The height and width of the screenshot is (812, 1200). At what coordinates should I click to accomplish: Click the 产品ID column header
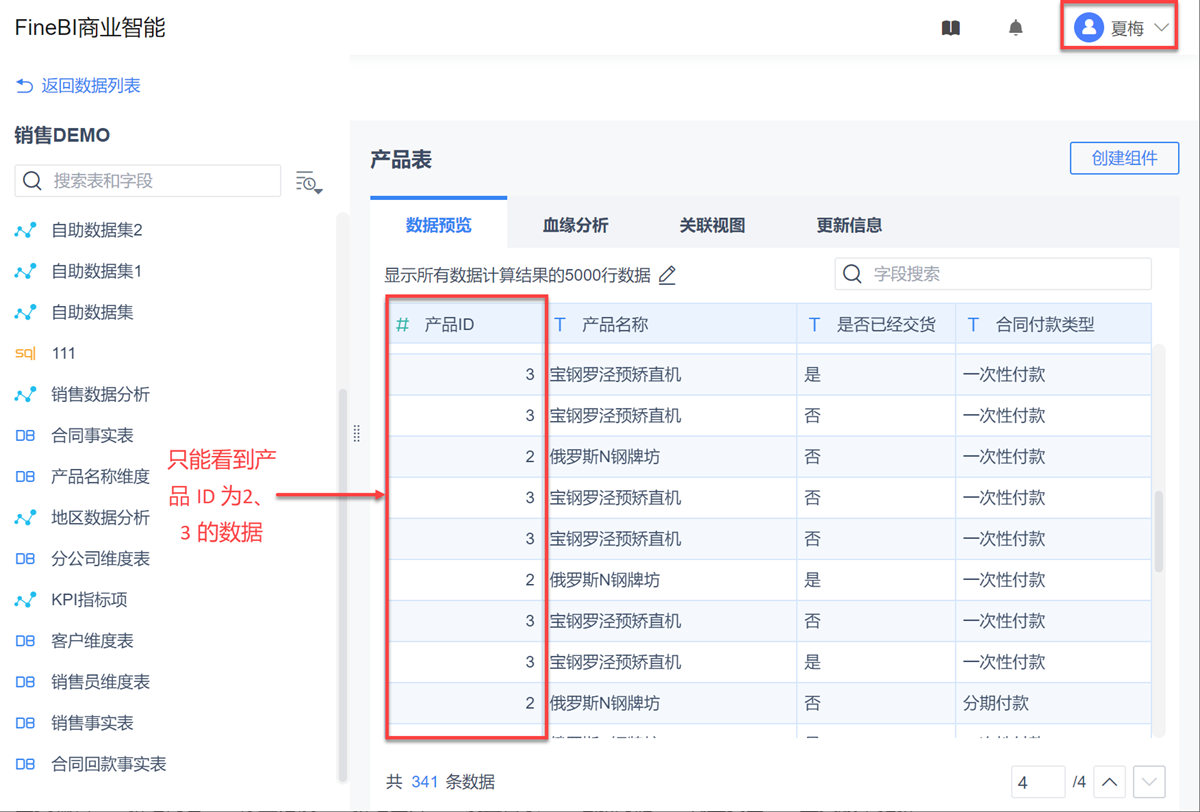(x=466, y=324)
